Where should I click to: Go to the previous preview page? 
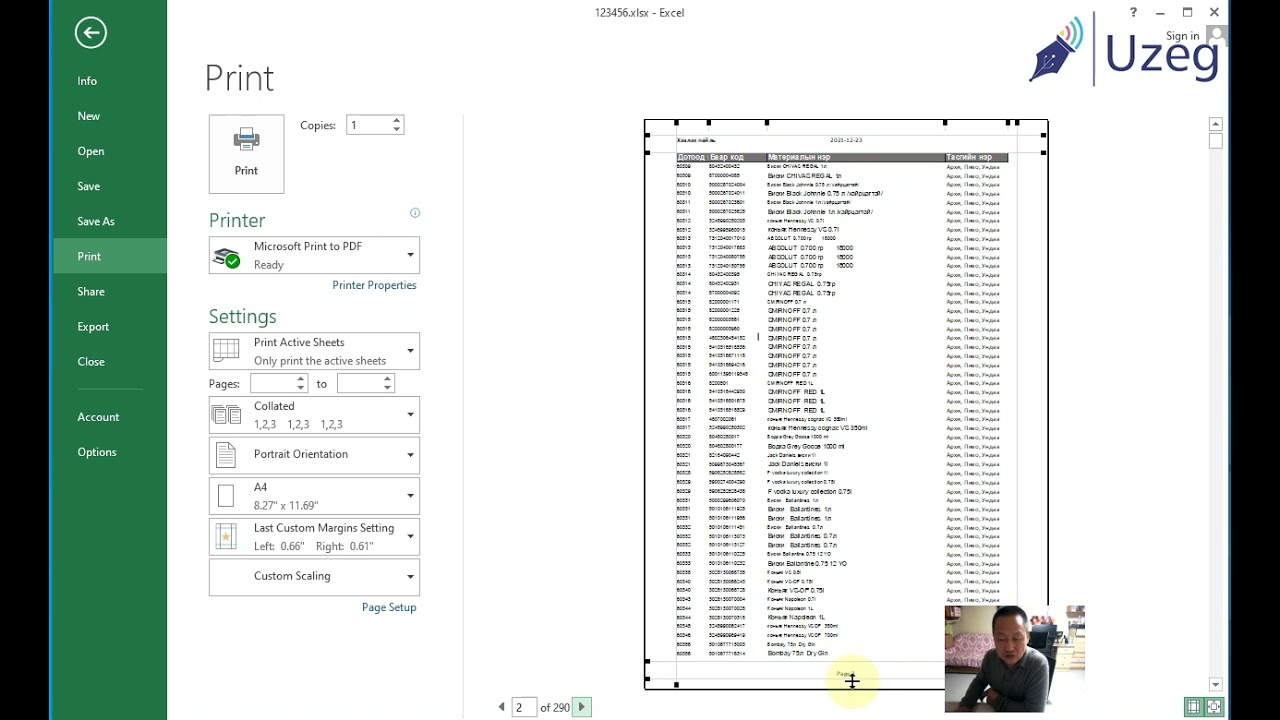502,707
